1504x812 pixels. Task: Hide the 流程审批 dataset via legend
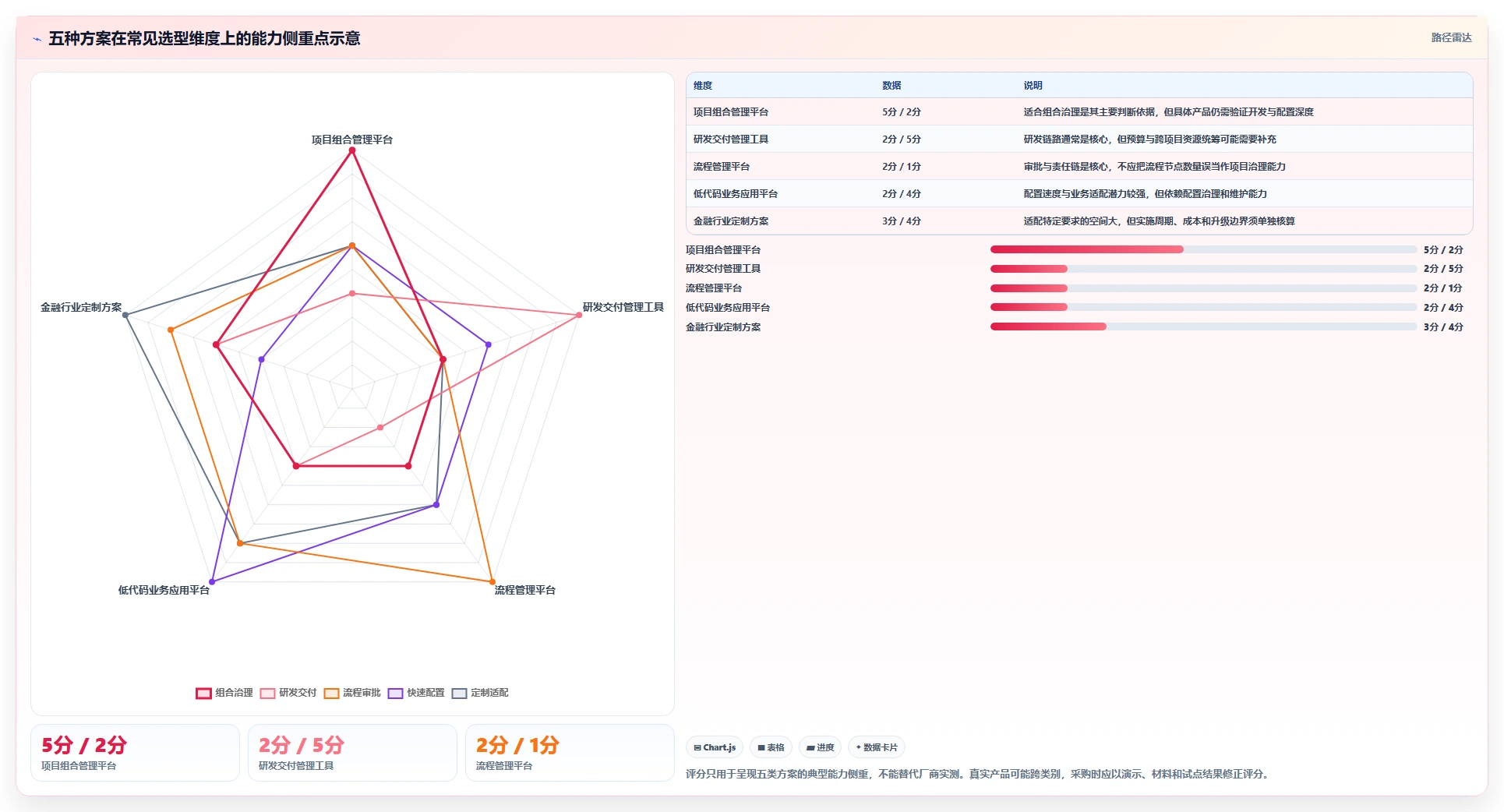point(352,693)
